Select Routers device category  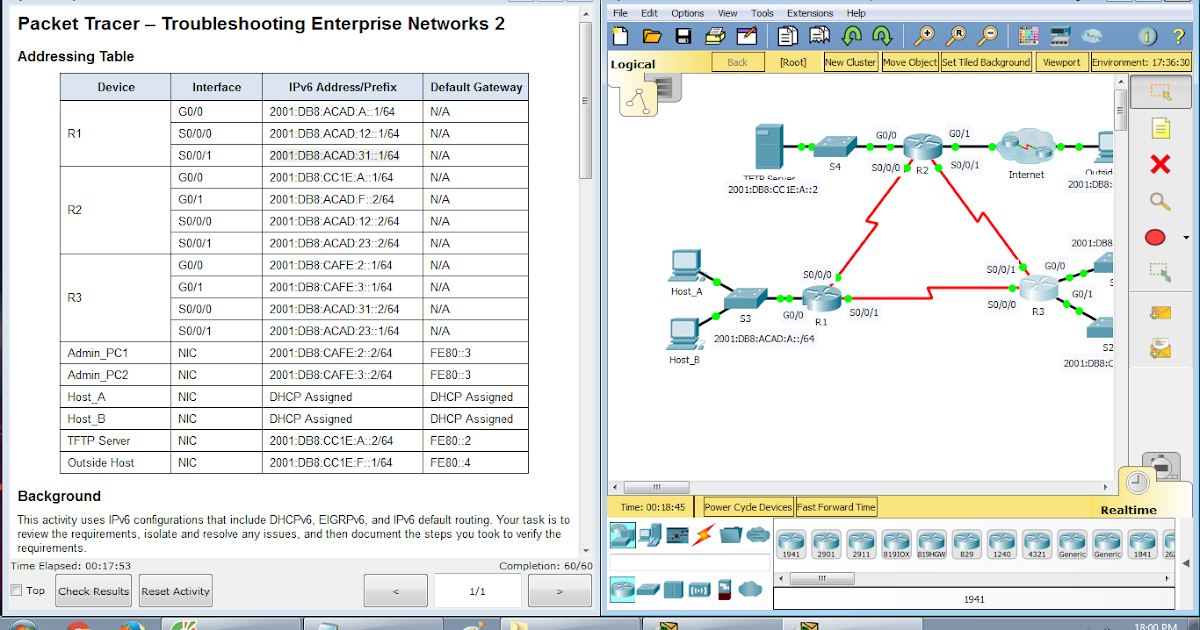tap(621, 536)
